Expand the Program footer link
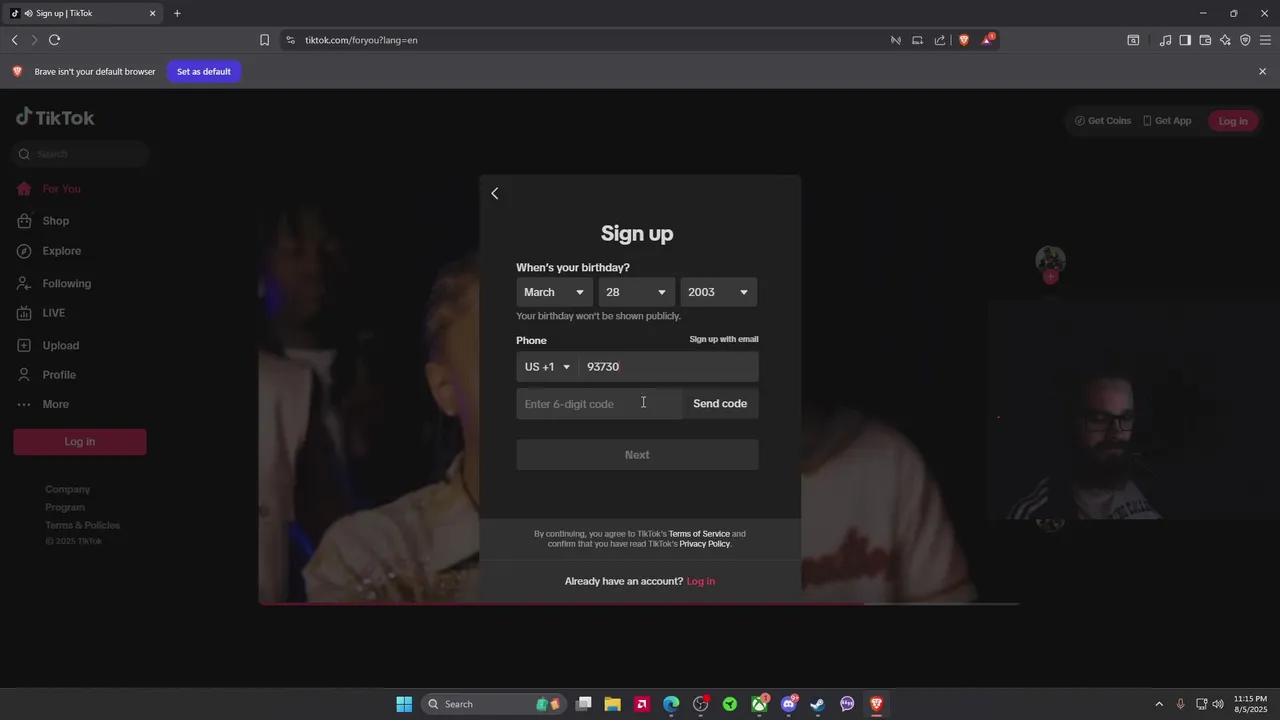This screenshot has height=720, width=1280. [x=65, y=507]
